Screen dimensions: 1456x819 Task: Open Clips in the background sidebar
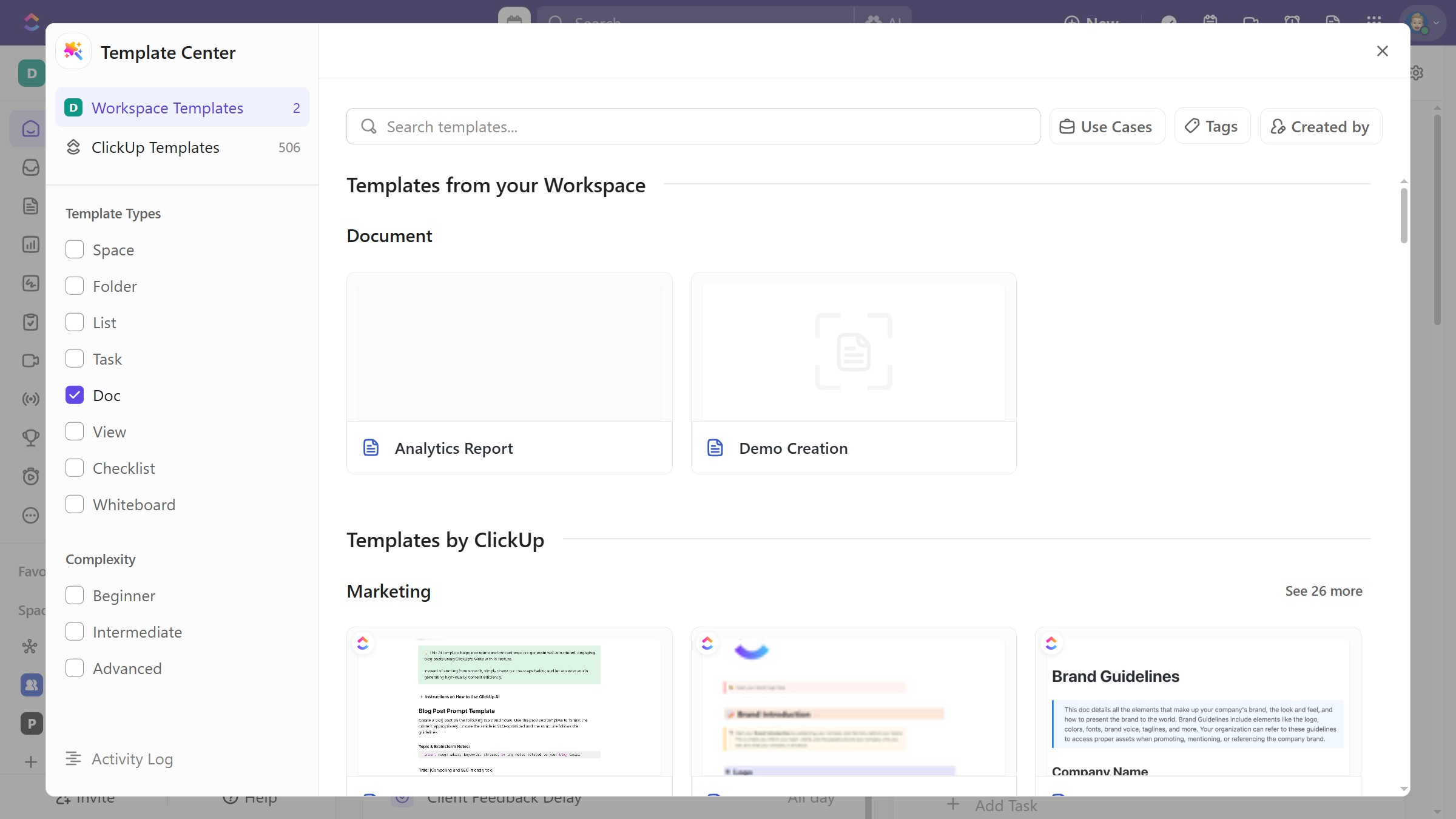[x=31, y=360]
